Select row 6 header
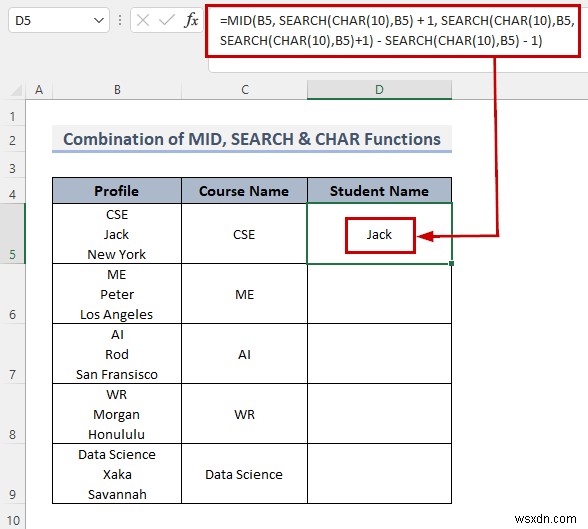The image size is (588, 529). (x=12, y=294)
